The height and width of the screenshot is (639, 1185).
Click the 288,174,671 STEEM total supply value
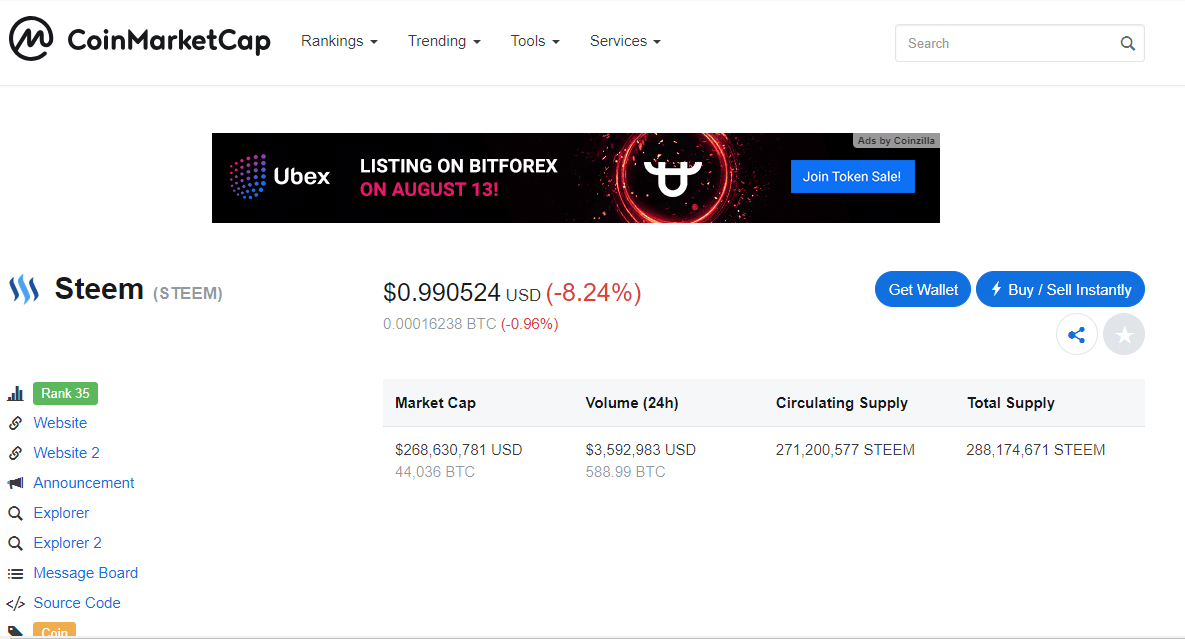click(1036, 450)
